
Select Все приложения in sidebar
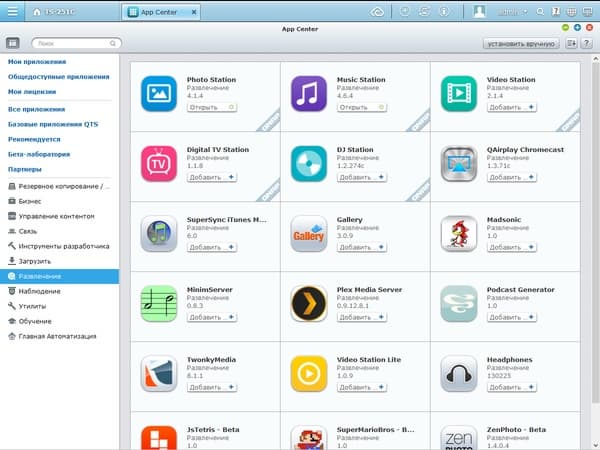tap(37, 109)
